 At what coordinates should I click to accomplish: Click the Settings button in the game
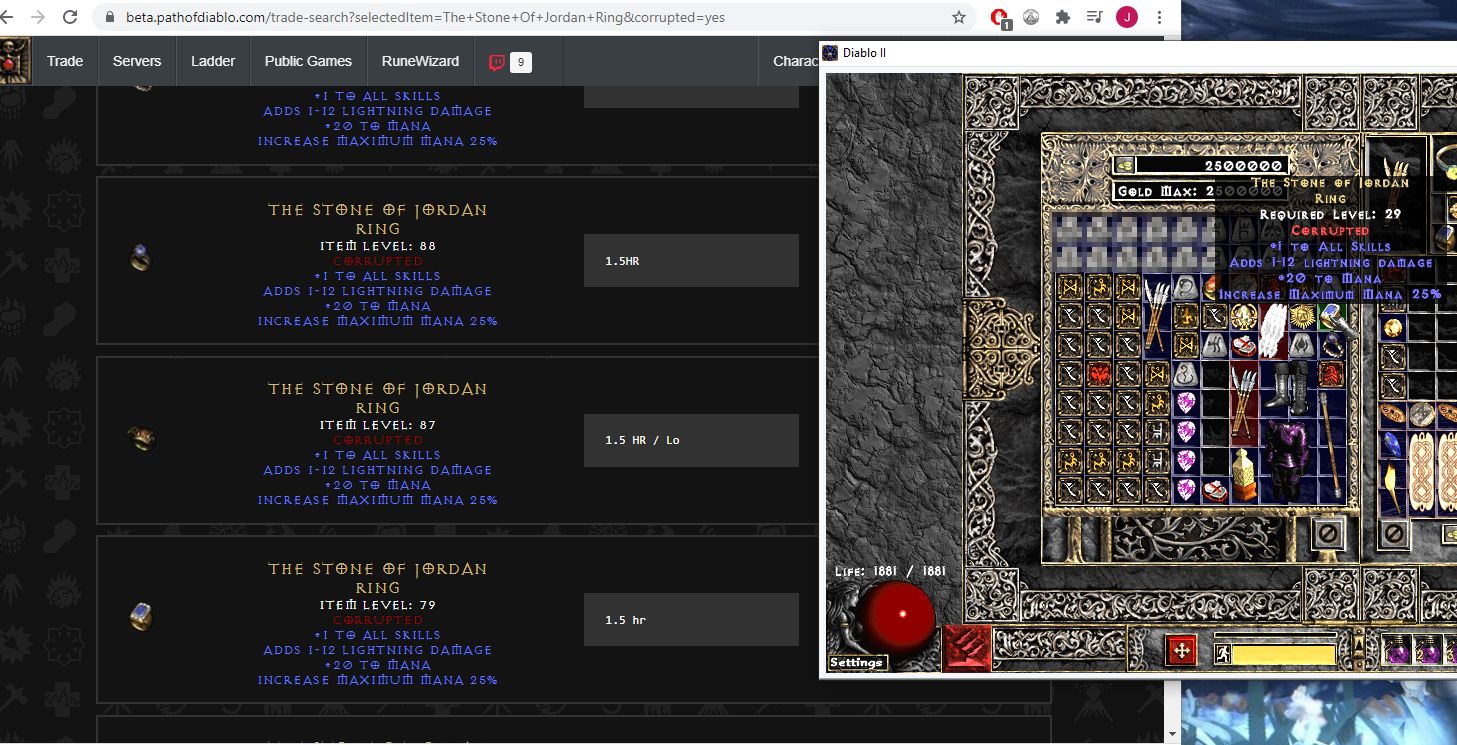coord(857,662)
